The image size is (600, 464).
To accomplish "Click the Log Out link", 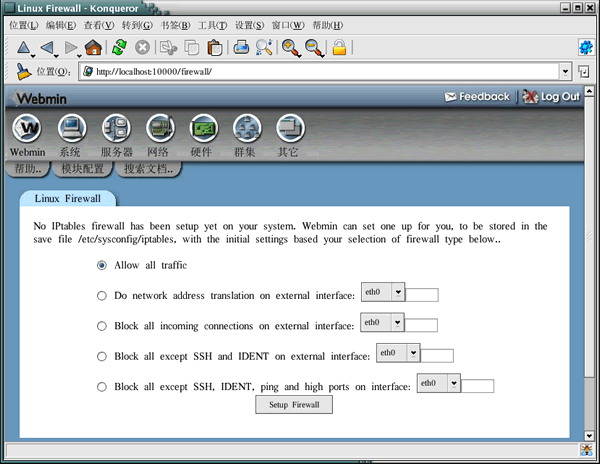I will tap(551, 97).
